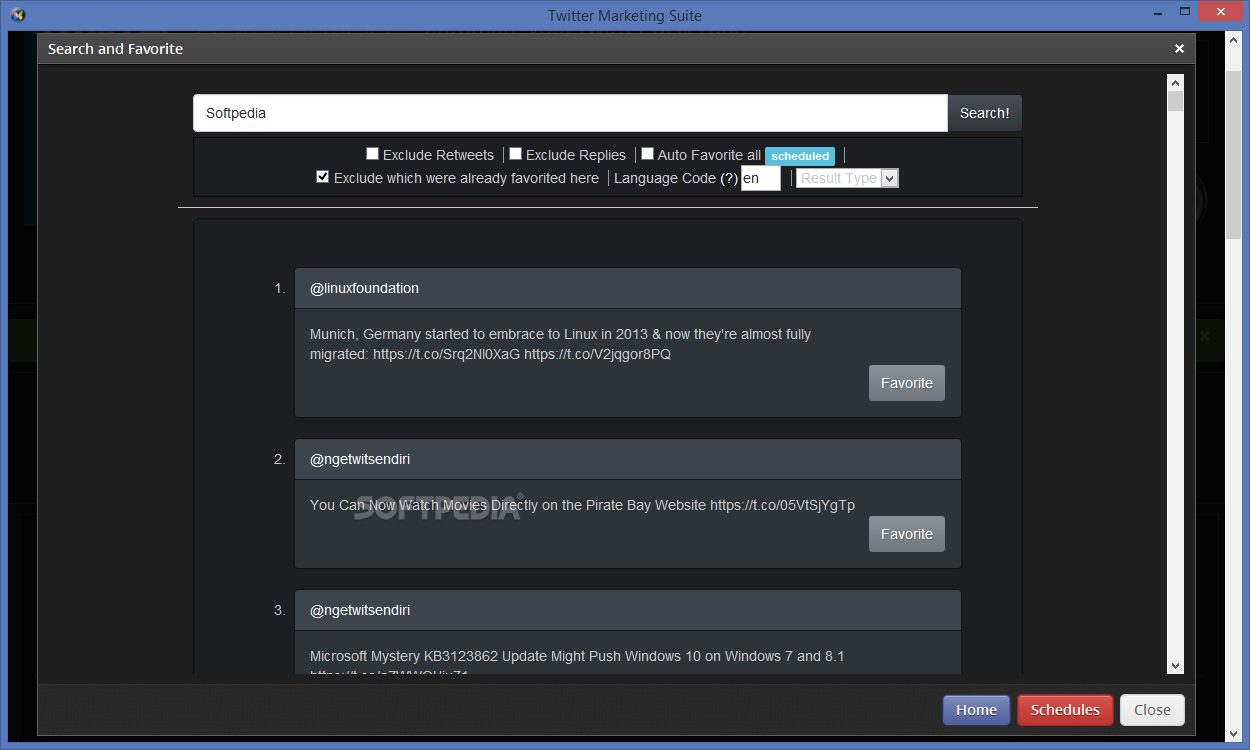The image size is (1250, 750).
Task: Click the dialog scrollbar down arrow
Action: coord(1176,665)
